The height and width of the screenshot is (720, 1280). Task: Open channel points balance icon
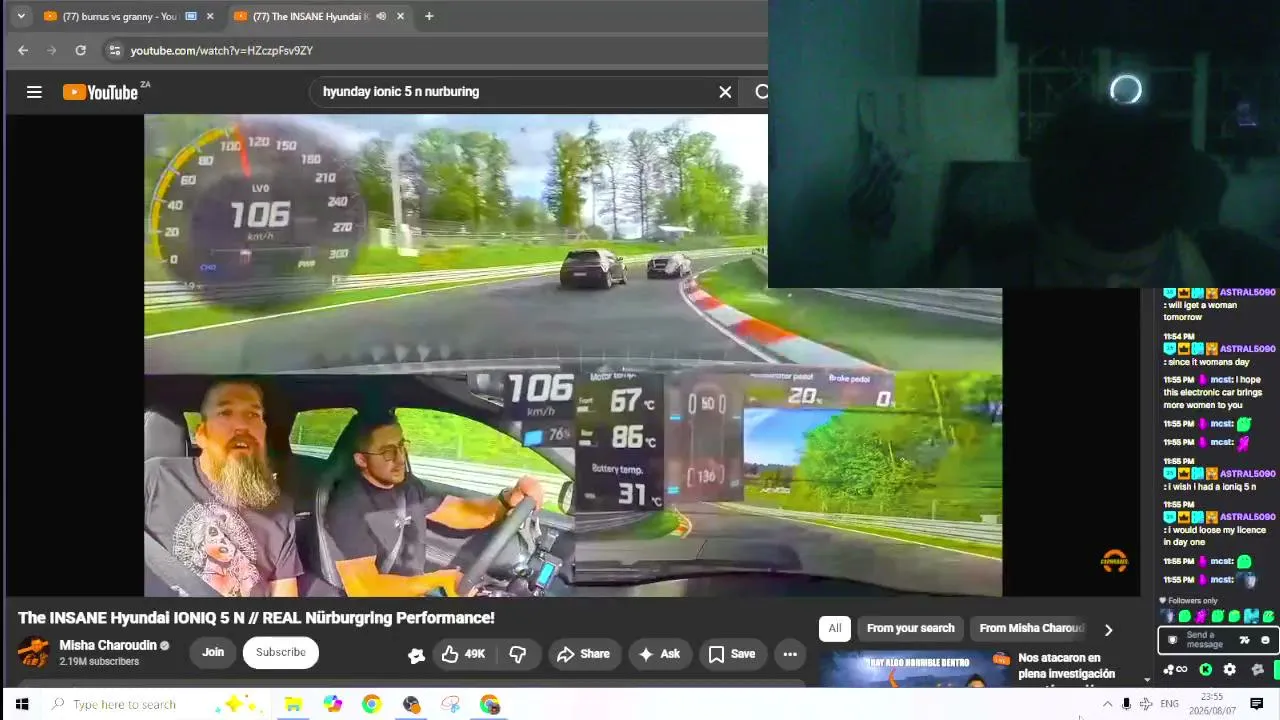tap(1175, 670)
